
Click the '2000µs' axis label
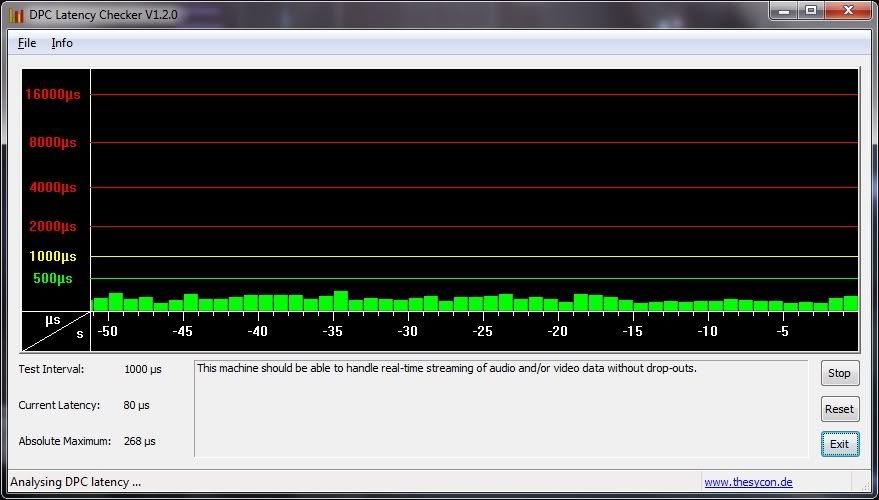53,227
